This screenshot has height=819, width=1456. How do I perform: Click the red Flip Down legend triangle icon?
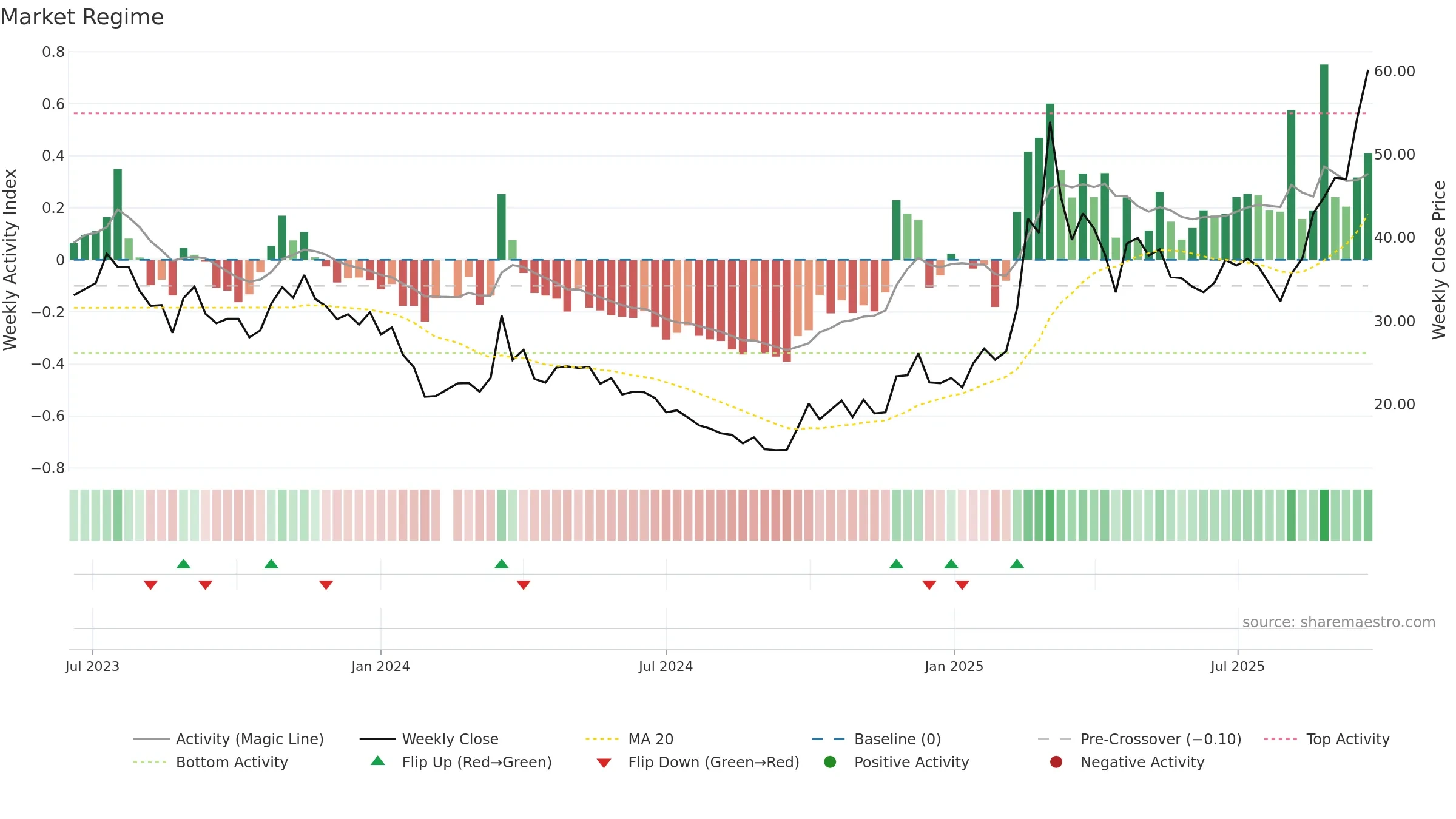(x=604, y=763)
